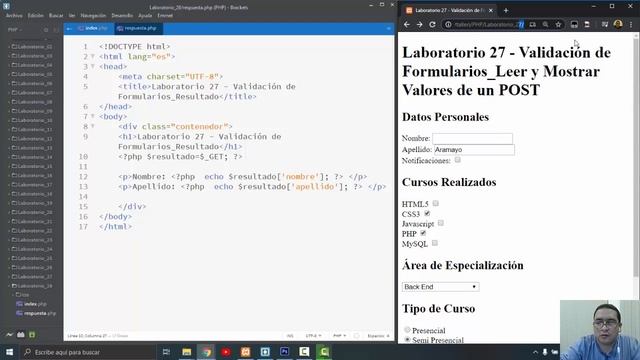Click the Espacios: 4 indentation setting
The height and width of the screenshot is (360, 640).
378,336
